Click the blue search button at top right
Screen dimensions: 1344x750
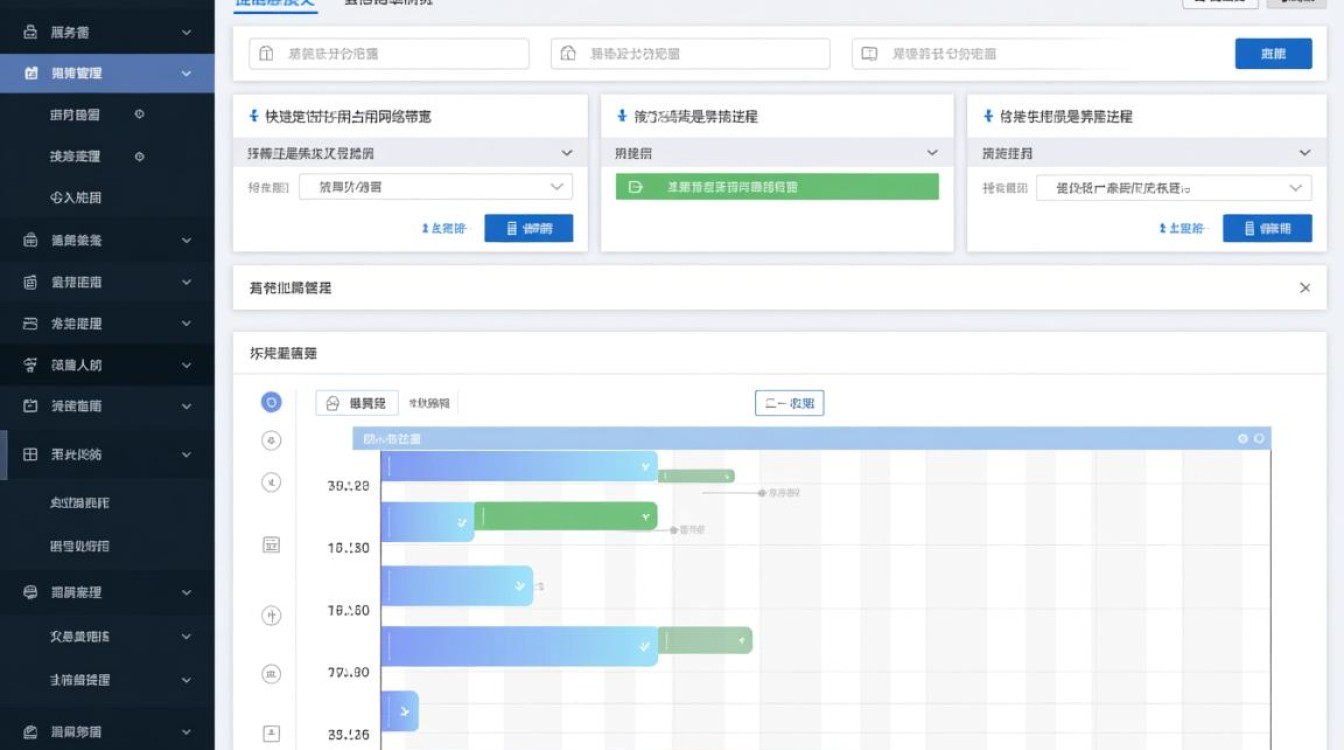[x=1273, y=54]
